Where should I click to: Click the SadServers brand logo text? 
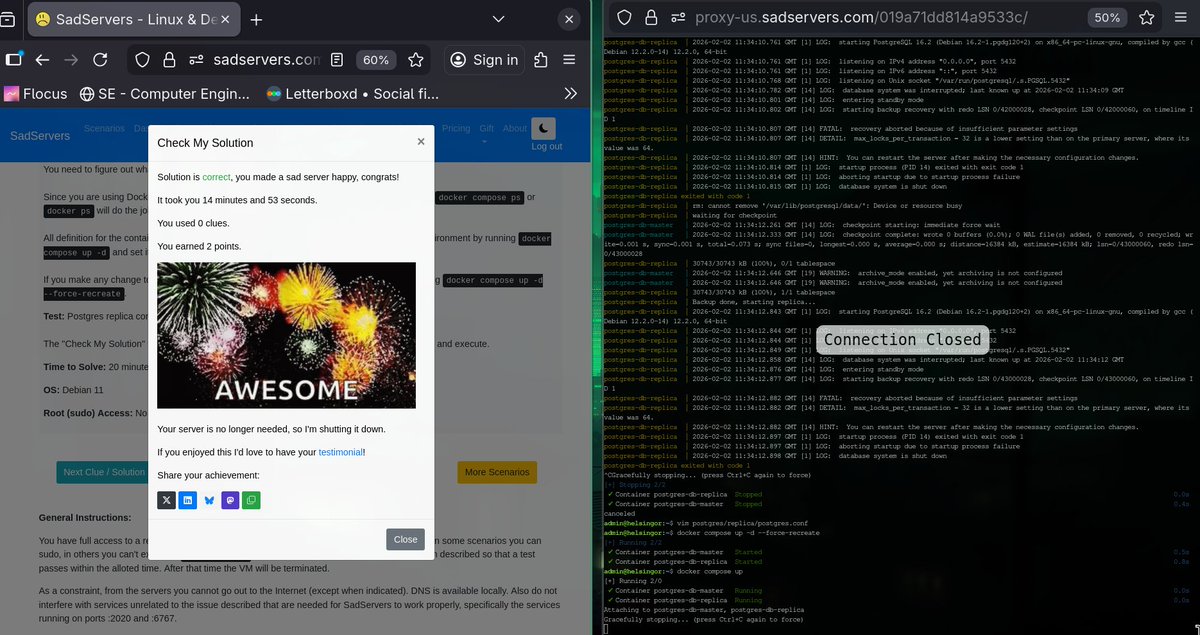click(x=40, y=135)
